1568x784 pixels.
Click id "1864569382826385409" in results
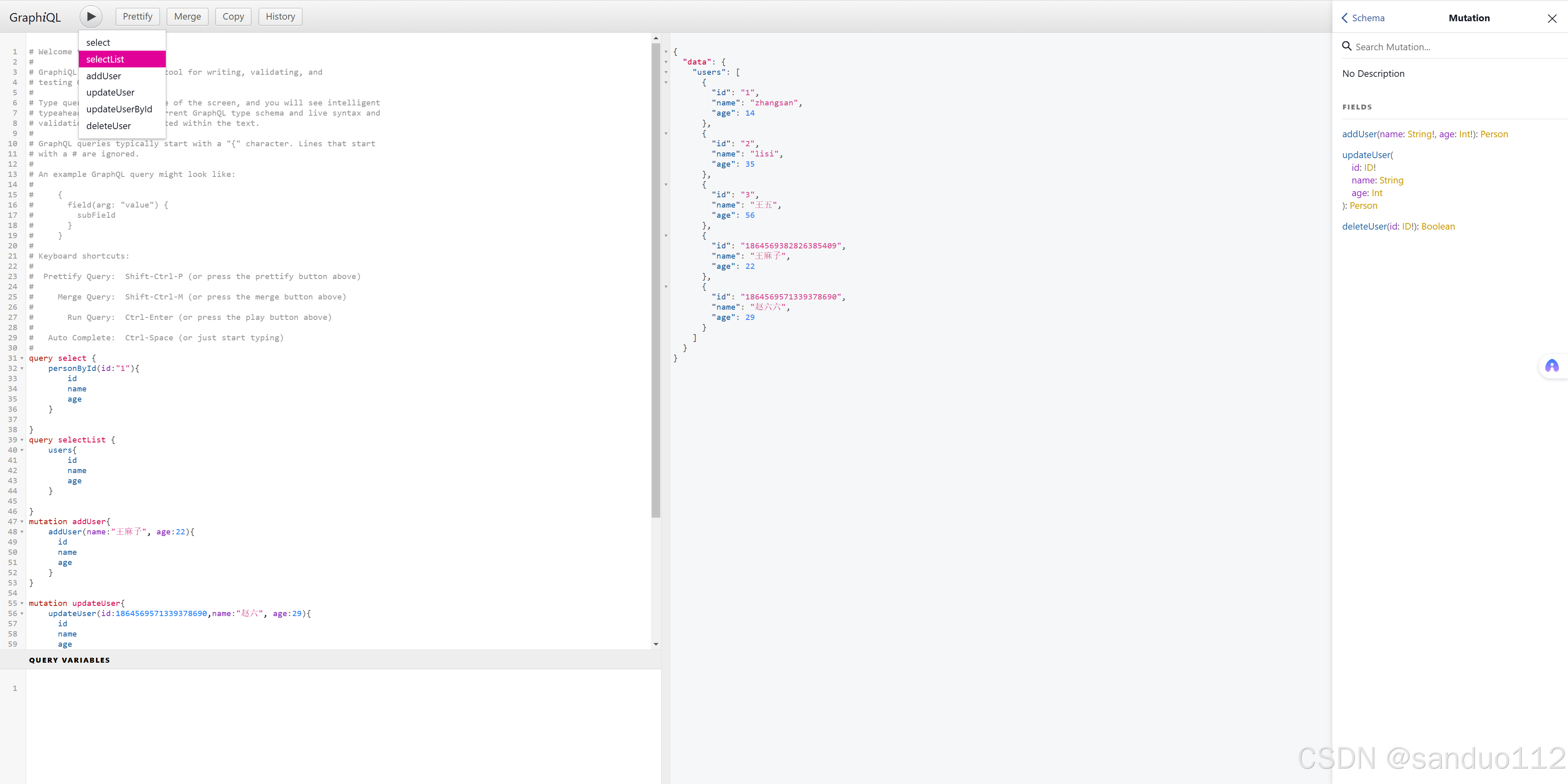[791, 246]
